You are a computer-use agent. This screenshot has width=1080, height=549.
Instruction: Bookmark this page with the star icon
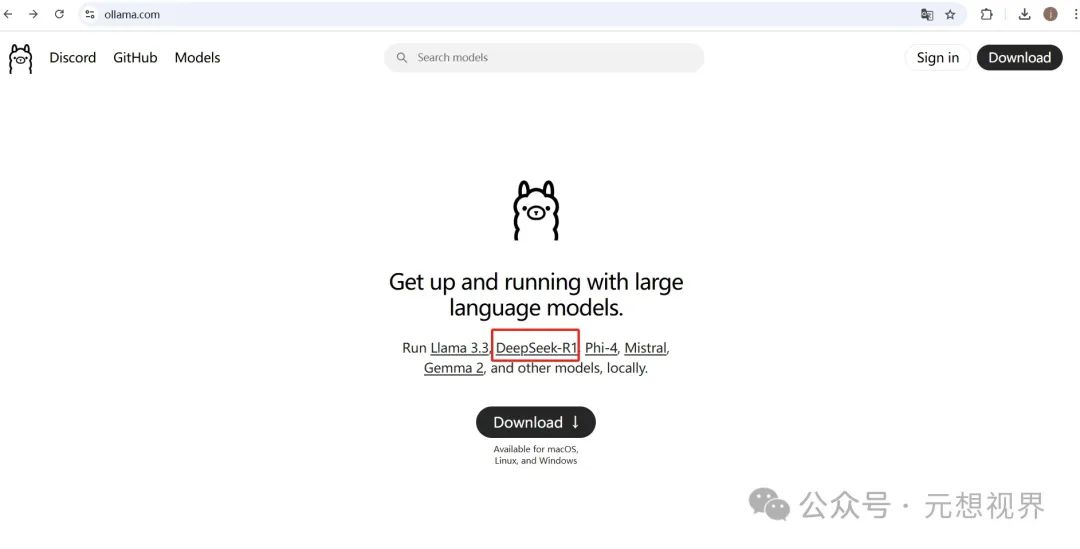coord(951,14)
